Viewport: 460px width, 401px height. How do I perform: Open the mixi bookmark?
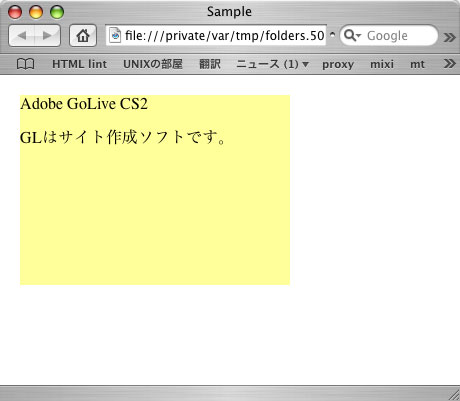pyautogui.click(x=382, y=64)
